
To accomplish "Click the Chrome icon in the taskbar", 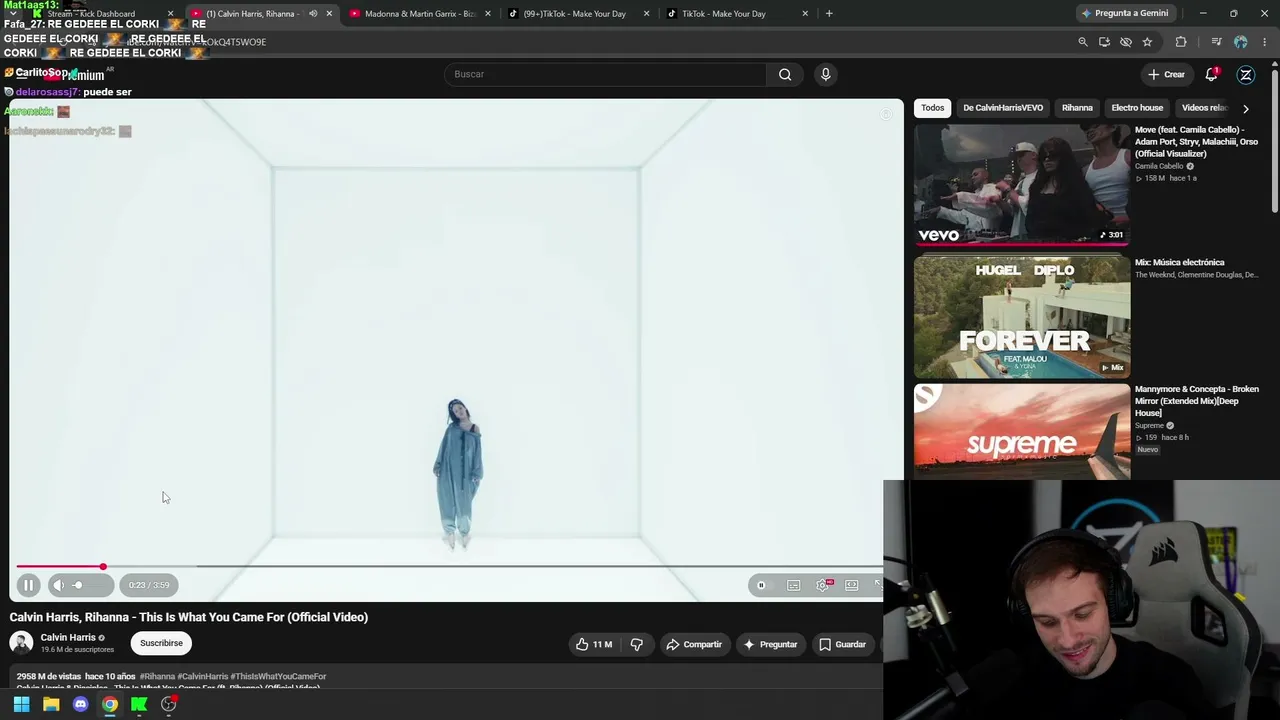I will coord(110,704).
